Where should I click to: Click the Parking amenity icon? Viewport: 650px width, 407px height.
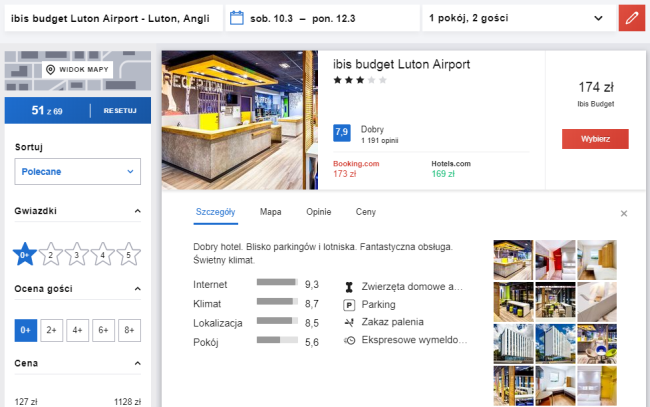349,305
